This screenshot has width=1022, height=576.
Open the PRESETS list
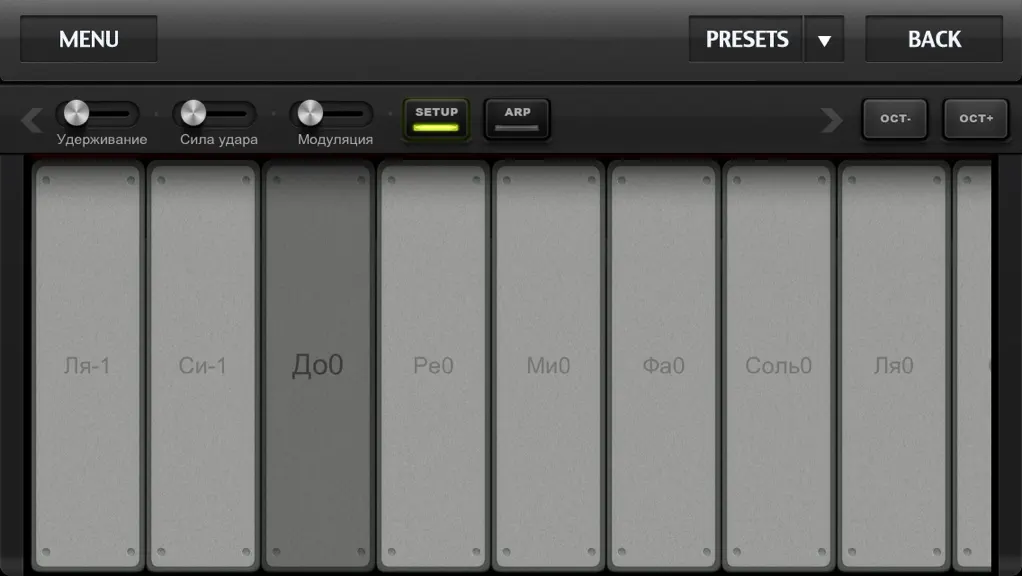point(746,39)
